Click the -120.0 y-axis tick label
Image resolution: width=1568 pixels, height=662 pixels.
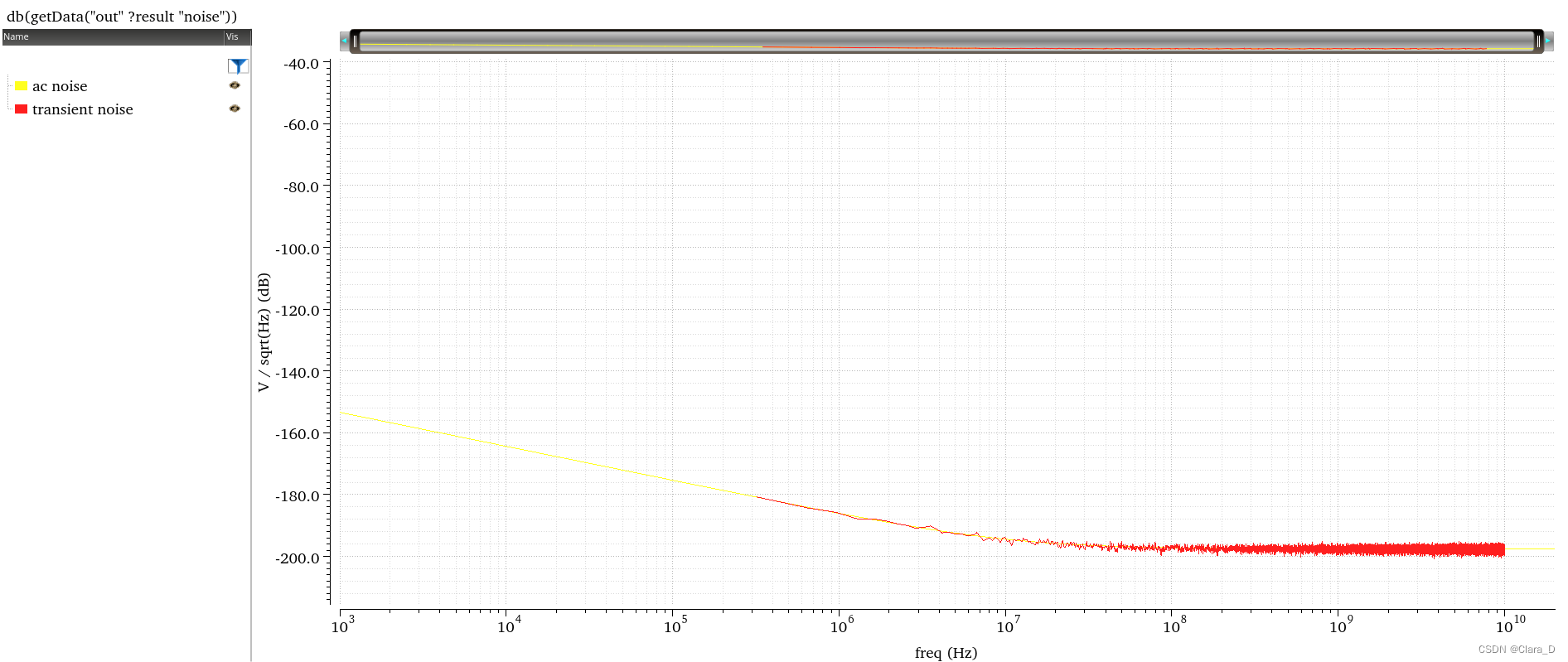point(298,311)
